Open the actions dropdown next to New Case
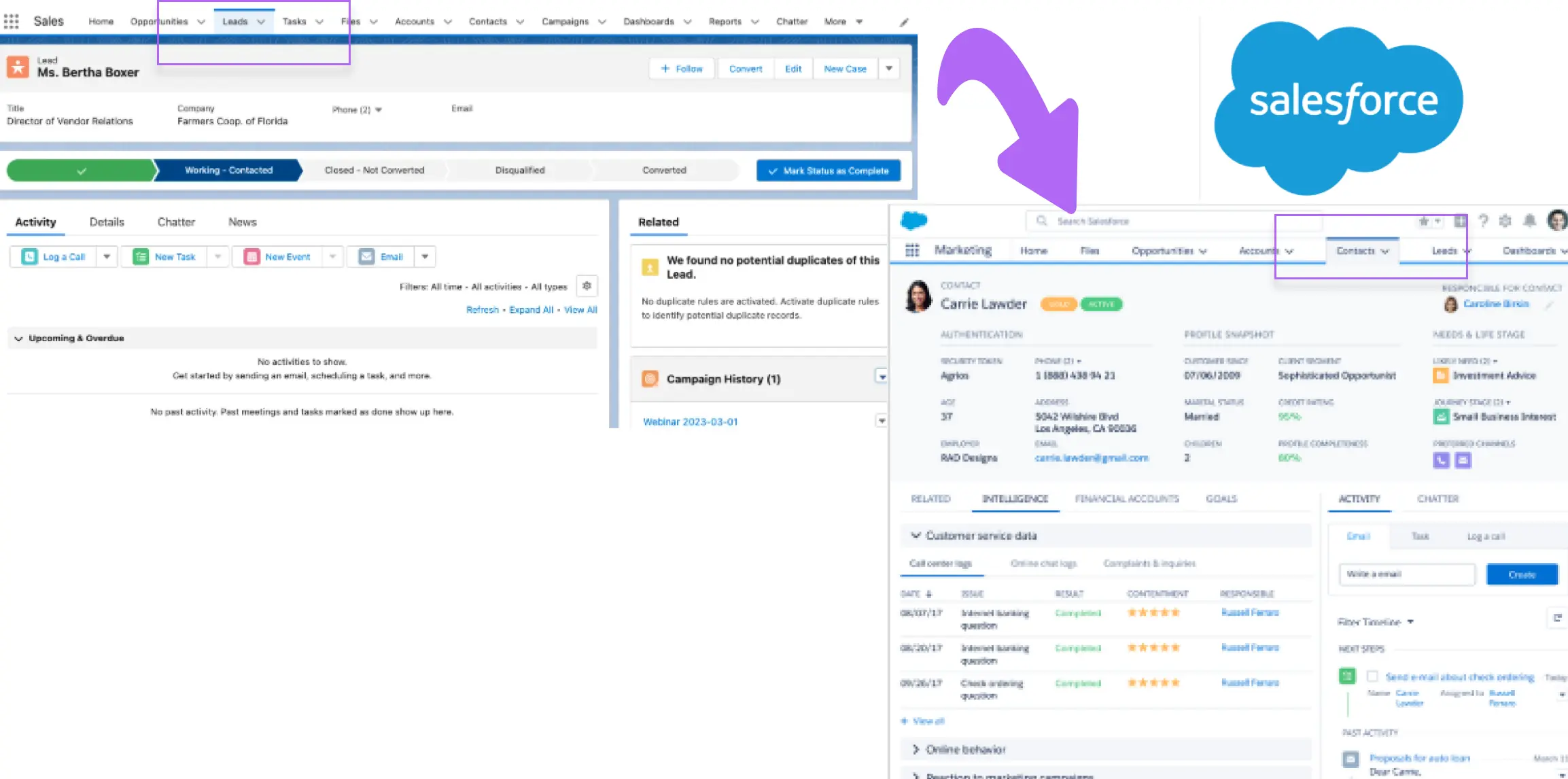This screenshot has width=1568, height=779. coord(889,69)
